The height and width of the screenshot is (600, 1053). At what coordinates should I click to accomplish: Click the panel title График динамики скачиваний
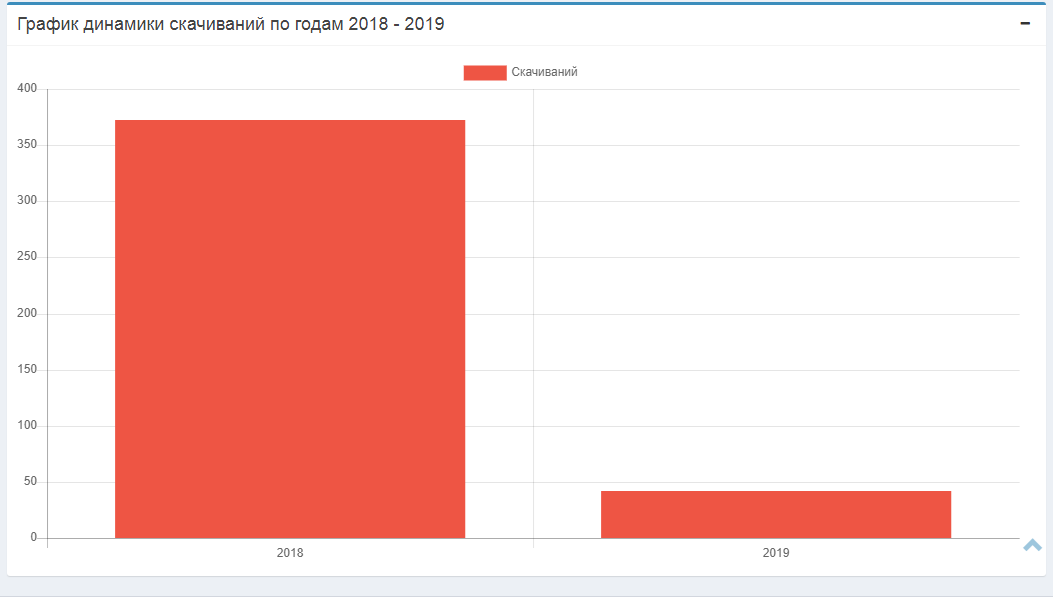tap(231, 25)
